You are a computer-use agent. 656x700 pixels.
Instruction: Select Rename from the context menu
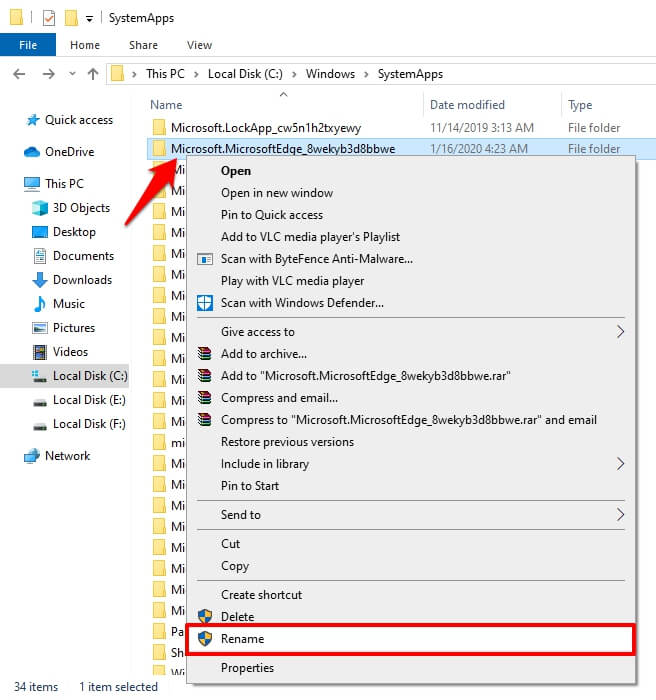(242, 639)
